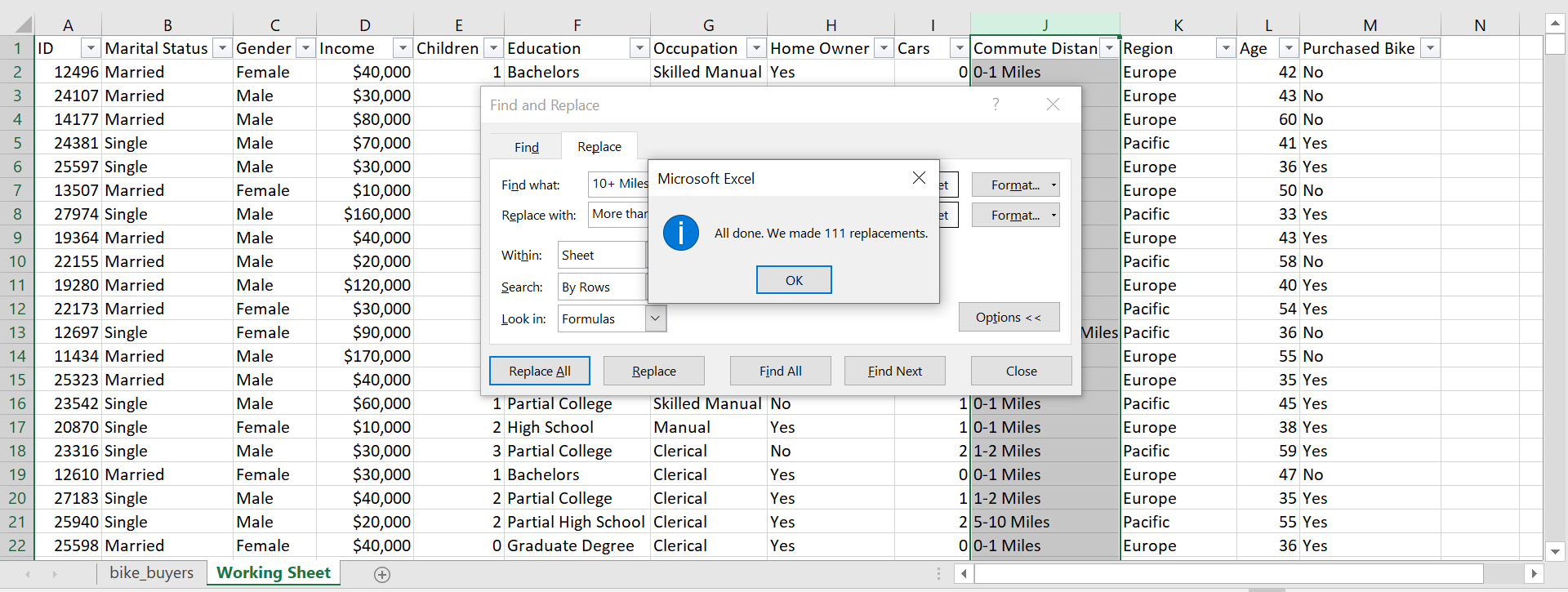Open the Education column filter arrow
Viewport: 1568px width, 592px height.
click(639, 49)
